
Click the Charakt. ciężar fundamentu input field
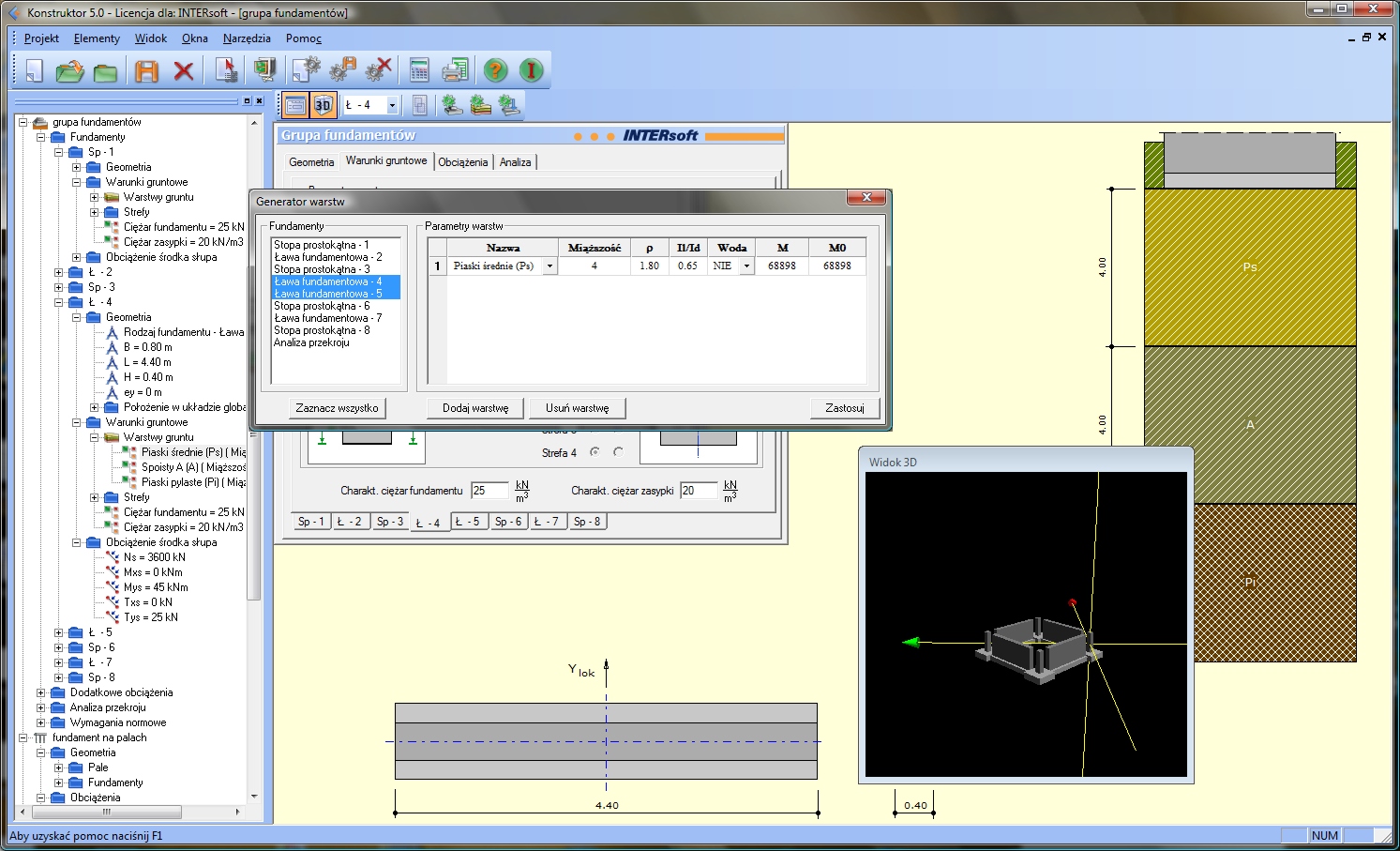click(489, 491)
